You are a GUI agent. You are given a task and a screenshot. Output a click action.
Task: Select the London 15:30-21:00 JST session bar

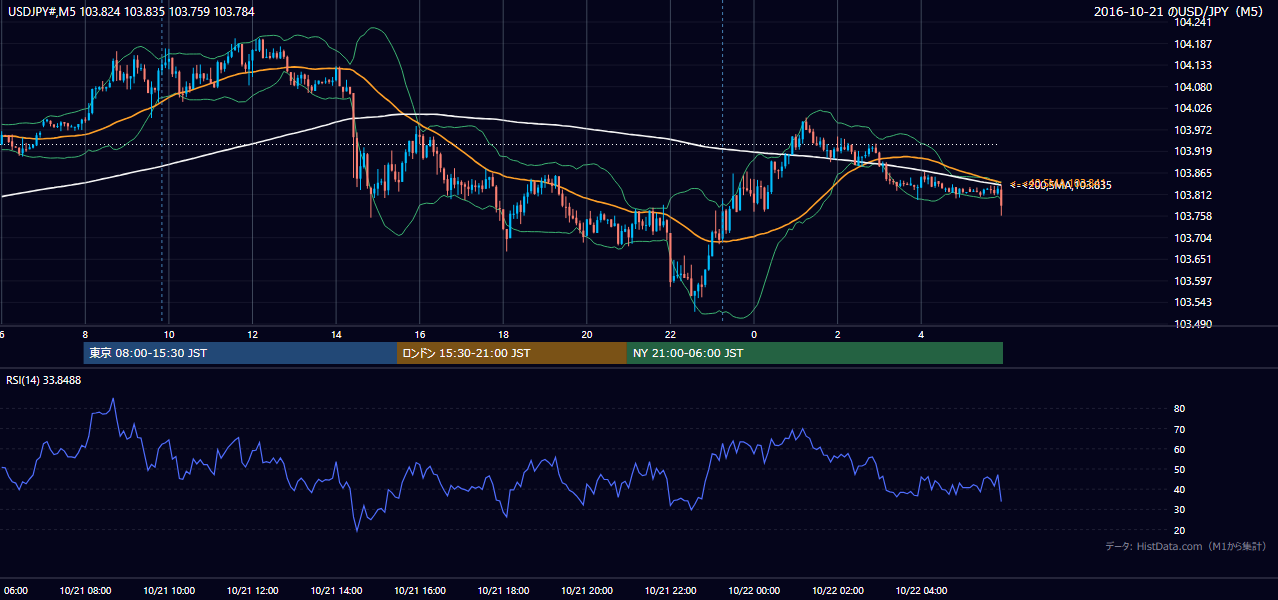(x=512, y=353)
